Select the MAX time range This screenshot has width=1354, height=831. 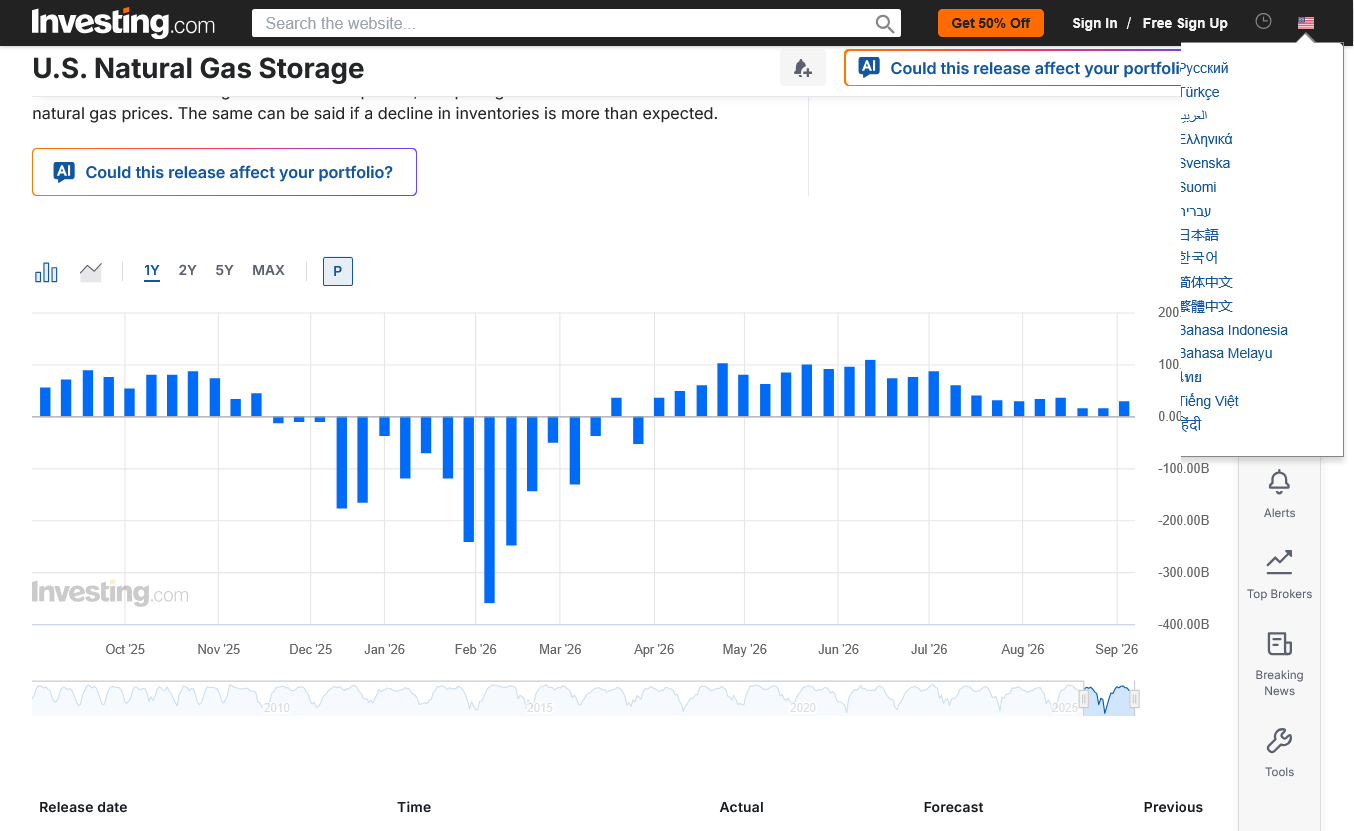pyautogui.click(x=268, y=270)
